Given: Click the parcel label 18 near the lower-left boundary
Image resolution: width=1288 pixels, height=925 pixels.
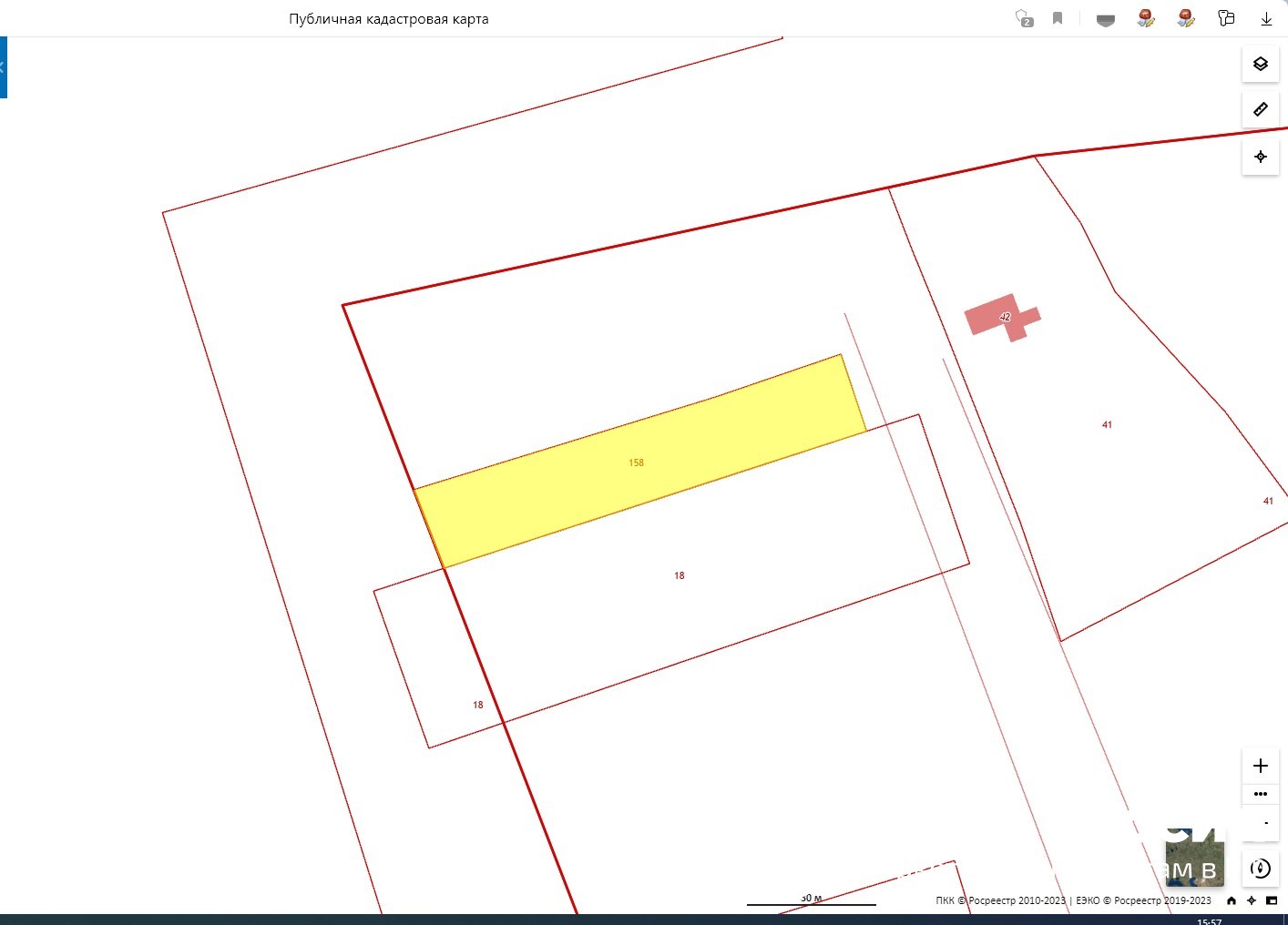Looking at the screenshot, I should [x=478, y=705].
